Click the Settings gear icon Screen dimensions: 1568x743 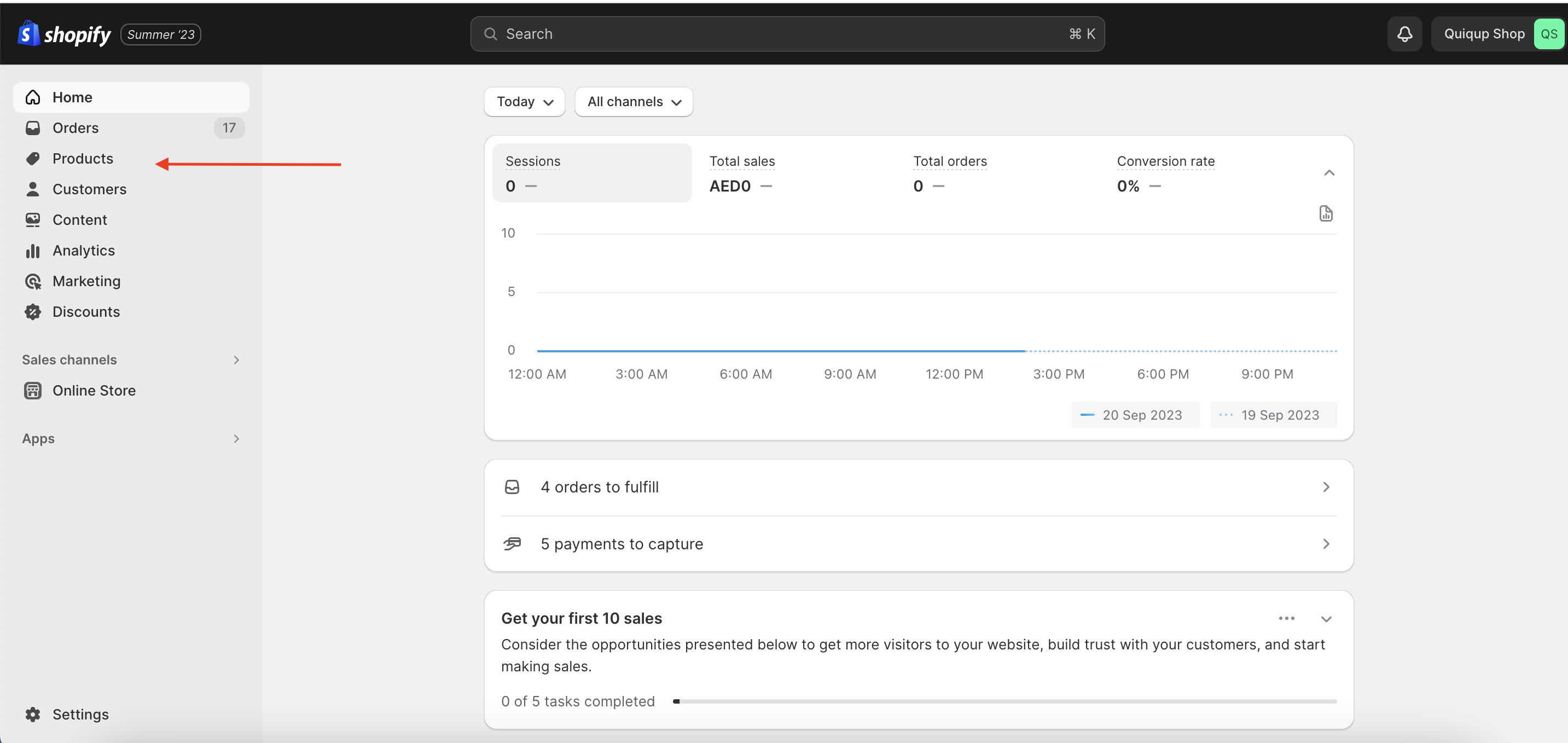pyautogui.click(x=33, y=715)
